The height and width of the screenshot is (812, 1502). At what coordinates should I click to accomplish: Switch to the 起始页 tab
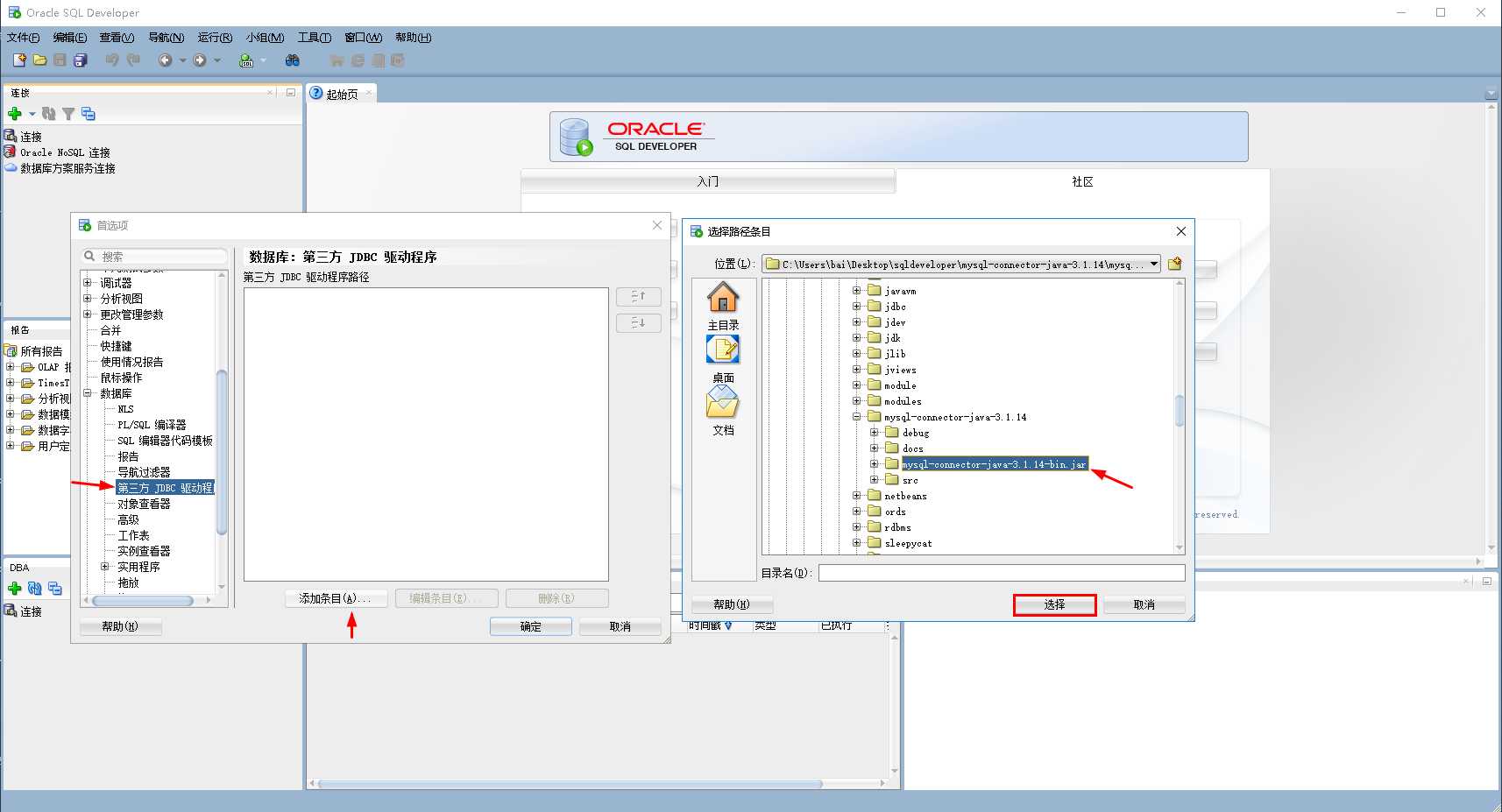click(x=342, y=94)
